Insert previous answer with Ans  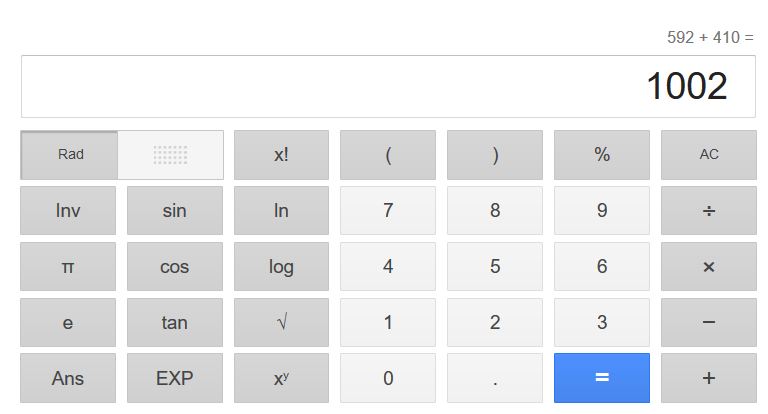point(68,379)
